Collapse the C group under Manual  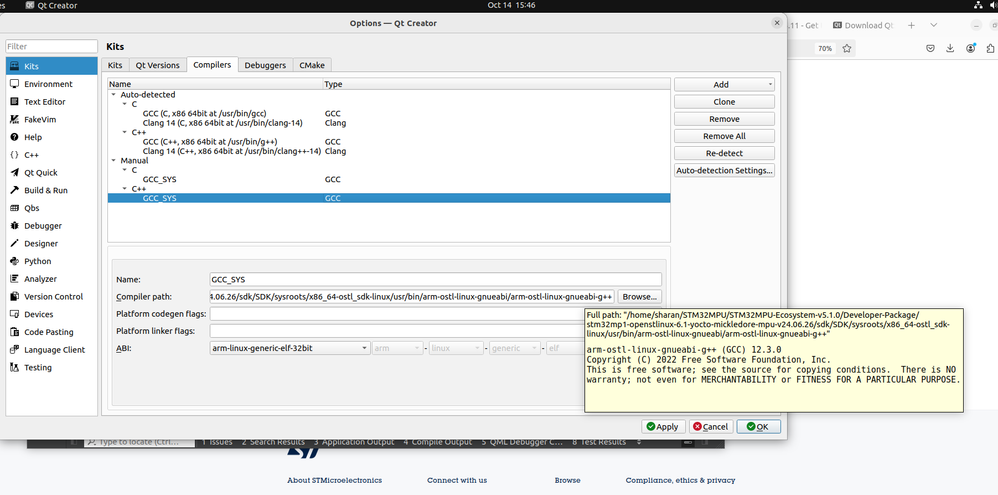point(125,171)
